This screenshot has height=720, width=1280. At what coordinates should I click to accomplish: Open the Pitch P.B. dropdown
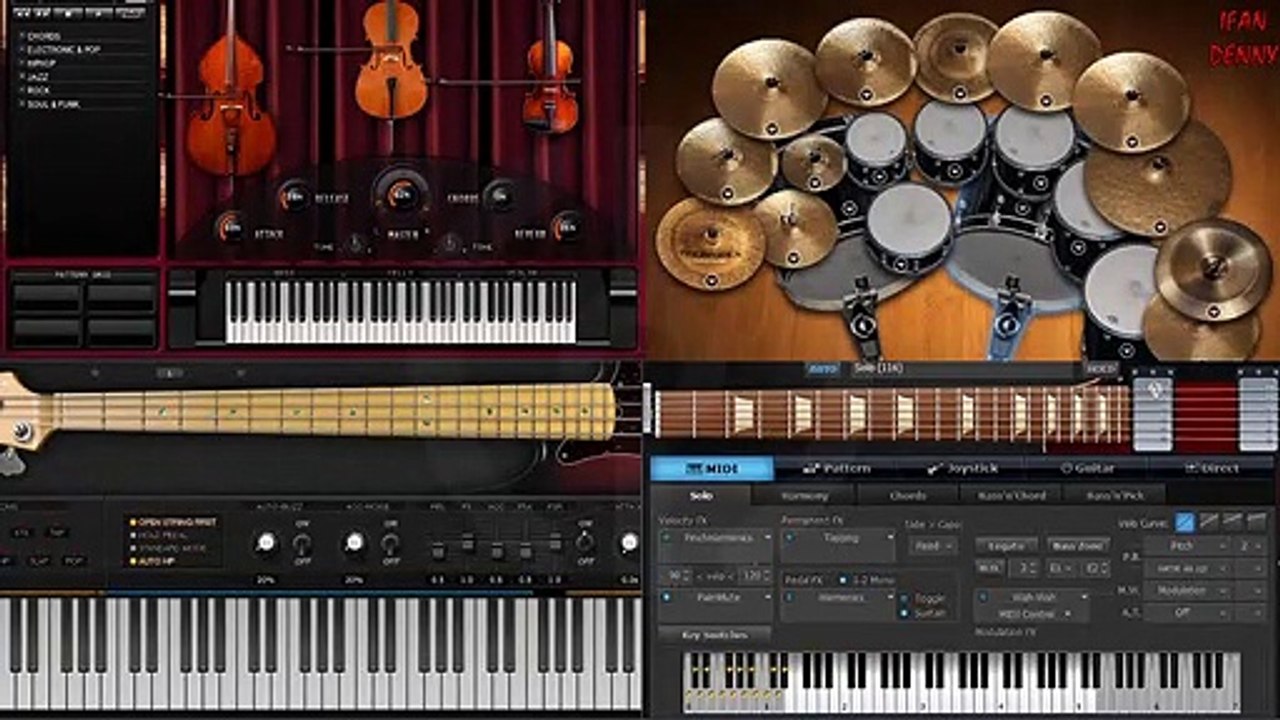point(1187,546)
